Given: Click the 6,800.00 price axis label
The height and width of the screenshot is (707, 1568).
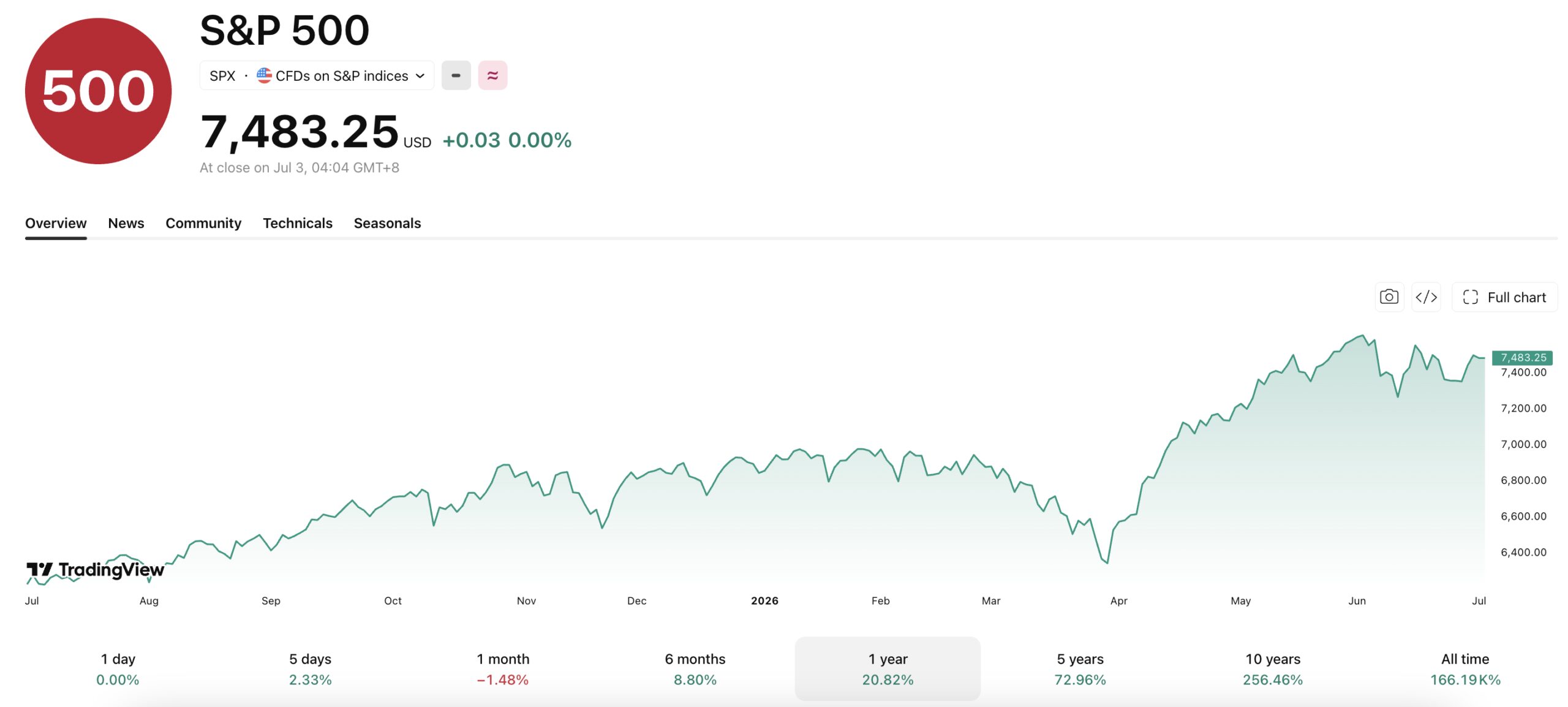Looking at the screenshot, I should [x=1523, y=480].
